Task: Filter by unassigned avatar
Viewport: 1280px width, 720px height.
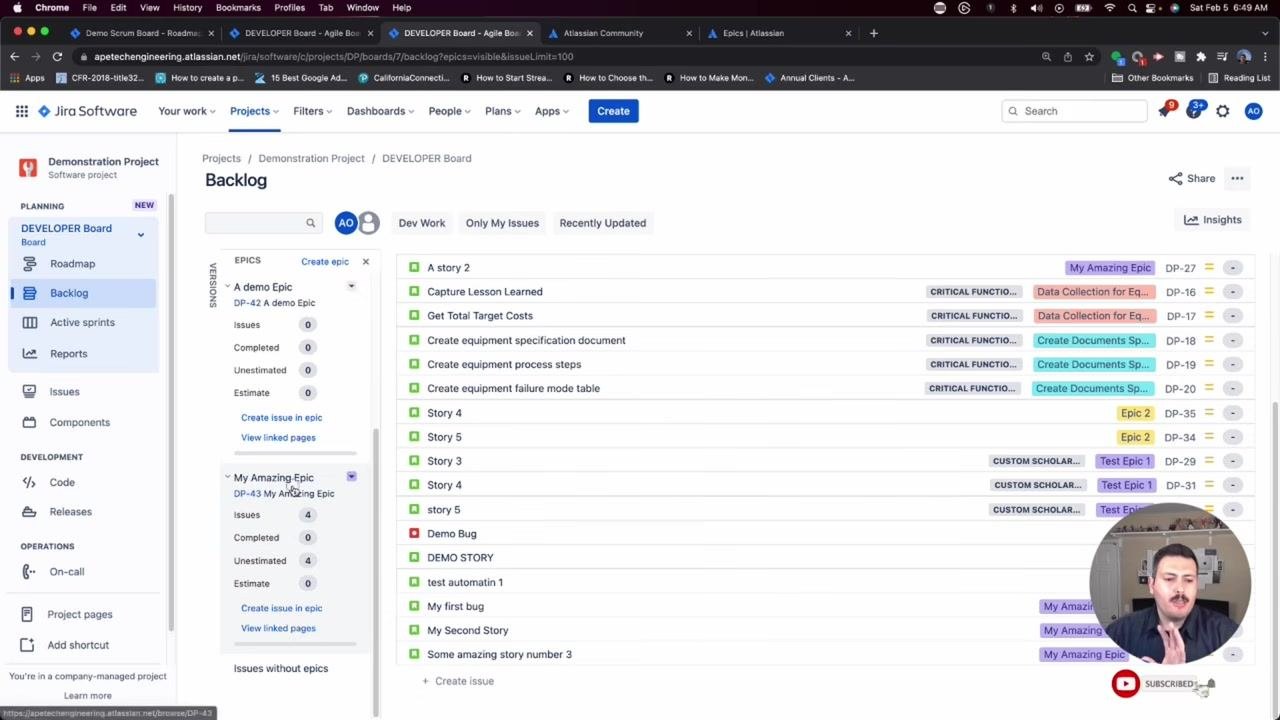Action: tap(369, 223)
